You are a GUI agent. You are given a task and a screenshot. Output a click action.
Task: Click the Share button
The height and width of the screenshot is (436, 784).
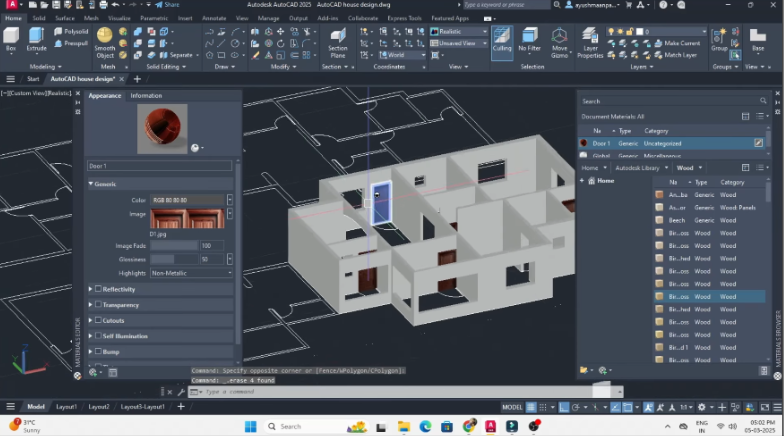coord(167,4)
